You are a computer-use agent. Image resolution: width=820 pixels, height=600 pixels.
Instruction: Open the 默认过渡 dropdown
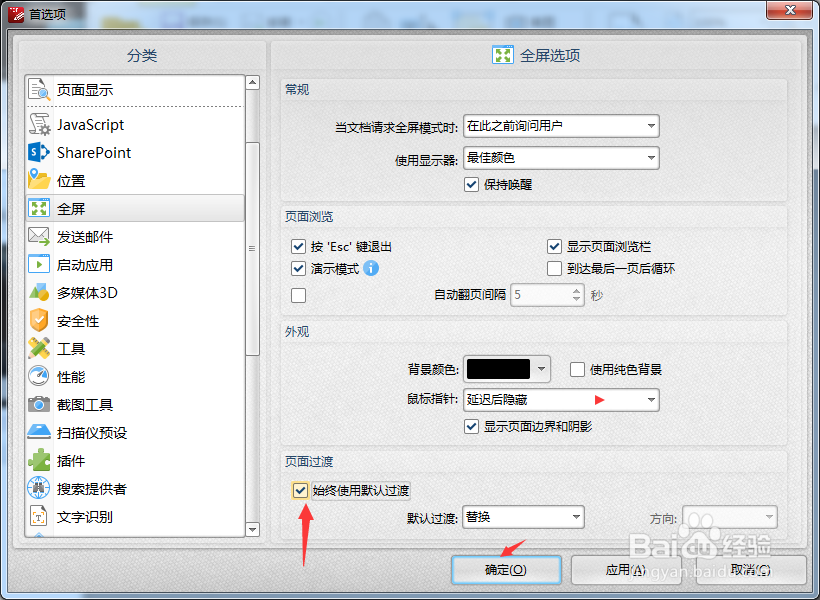523,517
